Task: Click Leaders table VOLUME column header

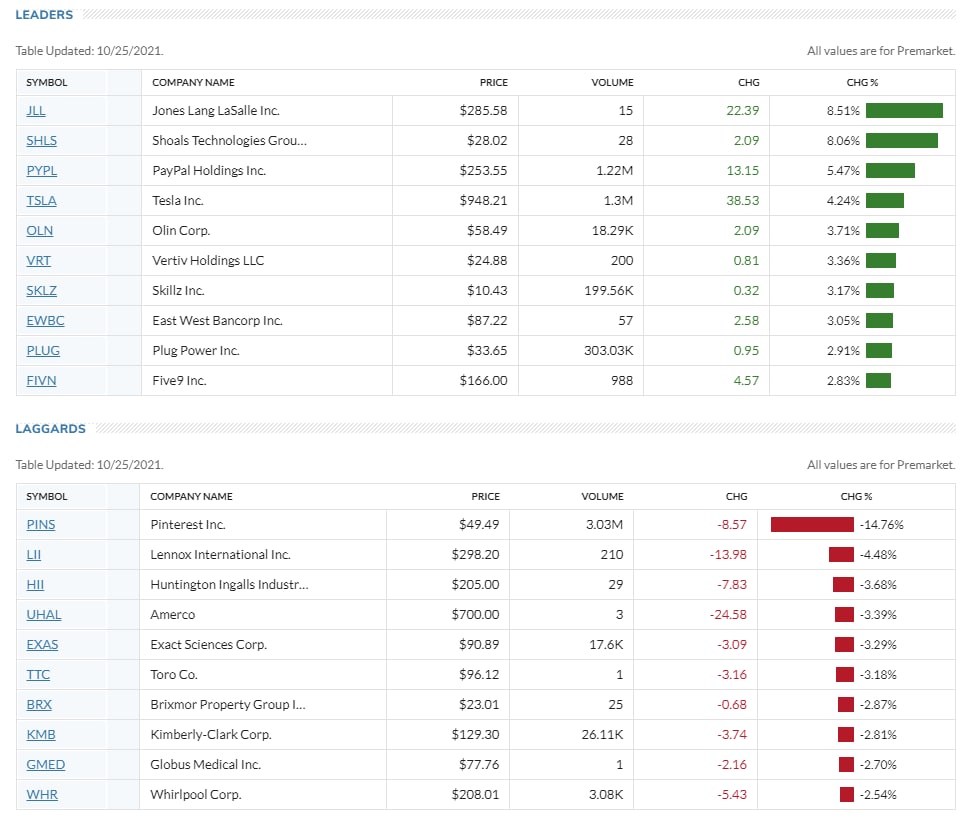Action: pos(612,82)
